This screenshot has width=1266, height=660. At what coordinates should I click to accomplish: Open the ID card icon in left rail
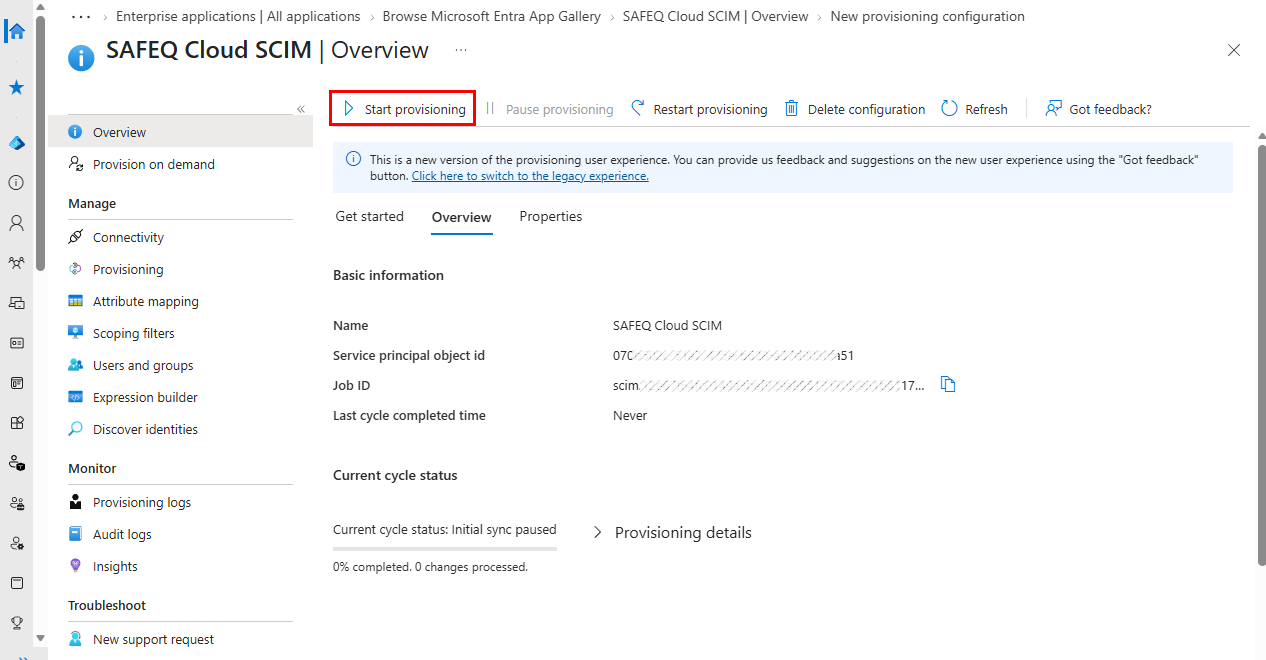[16, 342]
